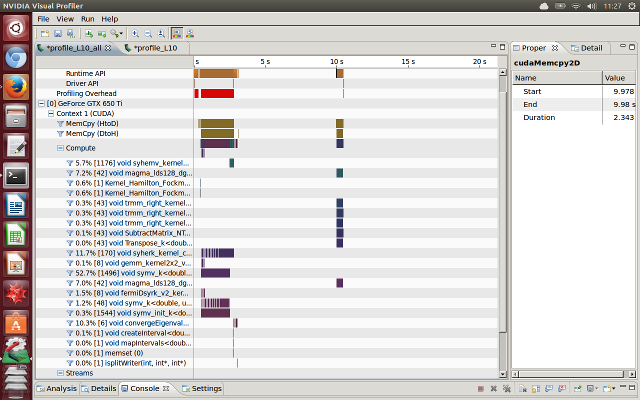Open the Details tab at bottom

[x=99, y=389]
